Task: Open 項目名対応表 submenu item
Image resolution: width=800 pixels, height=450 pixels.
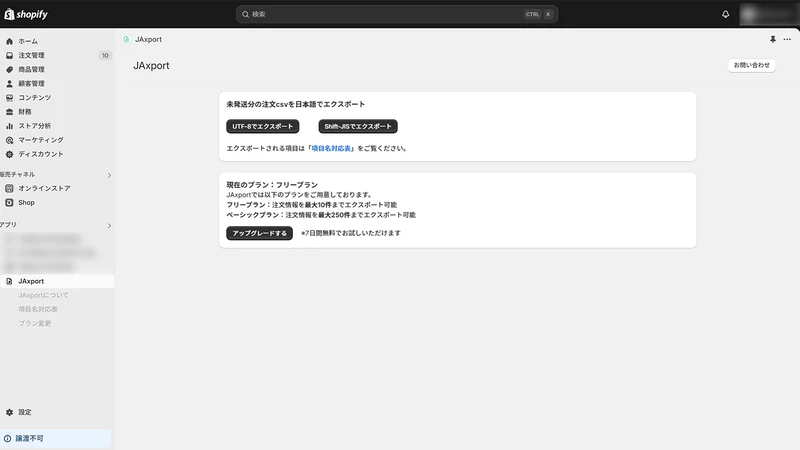Action: tap(38, 309)
